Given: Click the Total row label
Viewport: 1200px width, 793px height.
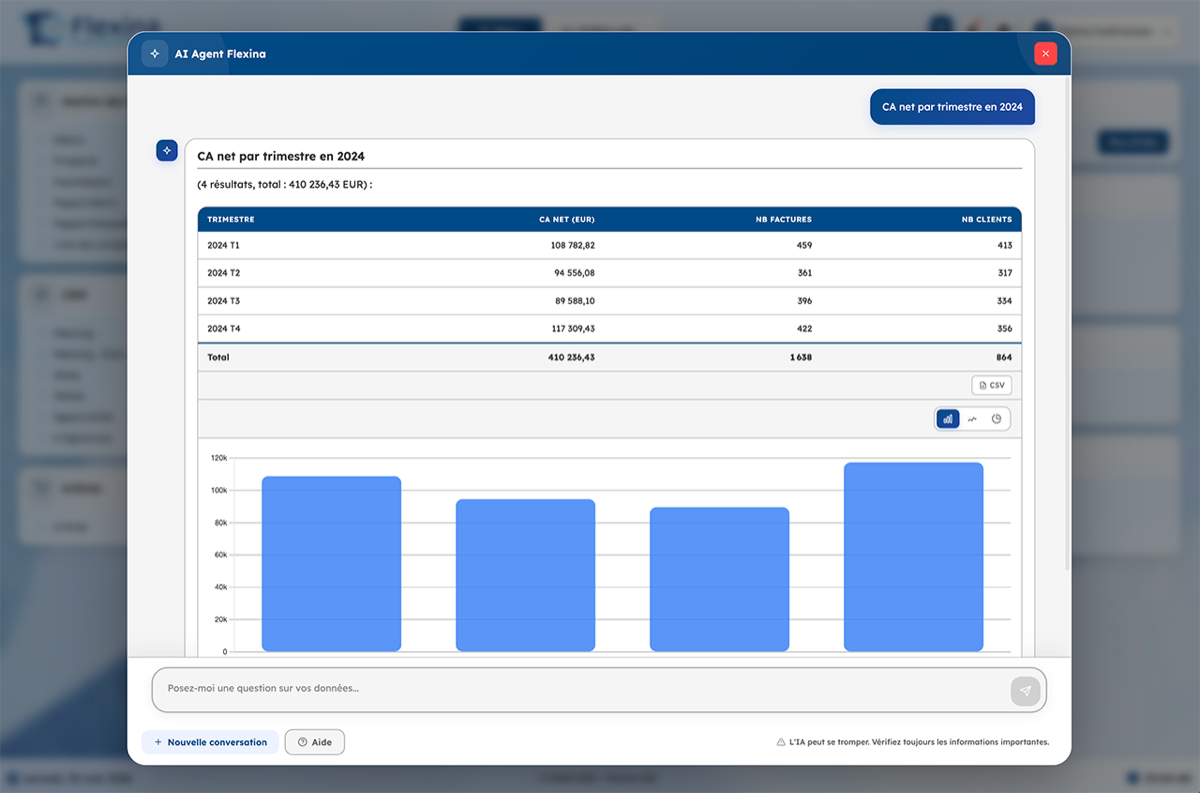Looking at the screenshot, I should 218,357.
